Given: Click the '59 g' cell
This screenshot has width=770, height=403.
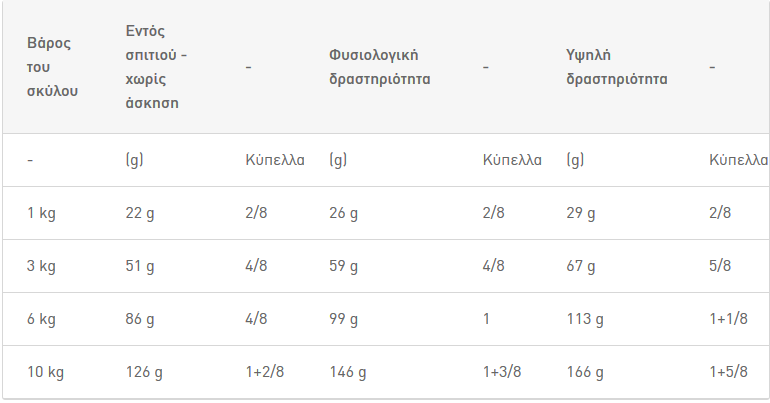Looking at the screenshot, I should (x=343, y=266).
